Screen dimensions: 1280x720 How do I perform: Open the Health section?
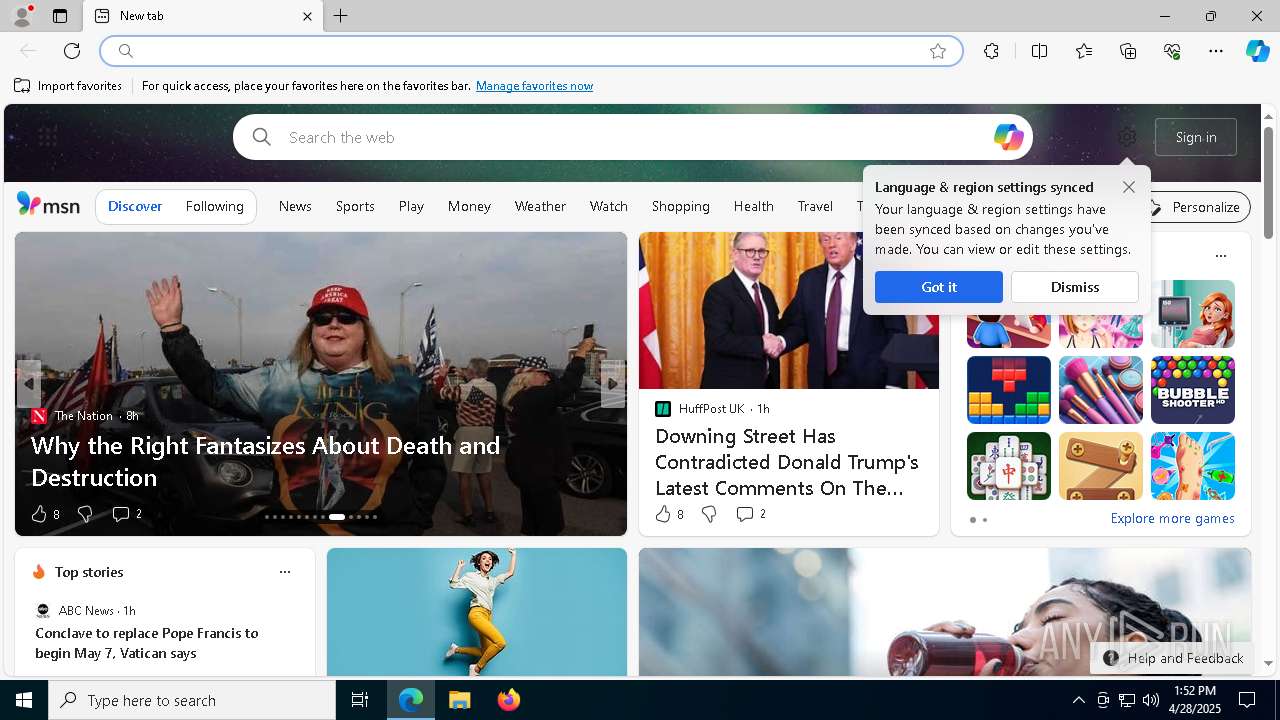point(753,206)
